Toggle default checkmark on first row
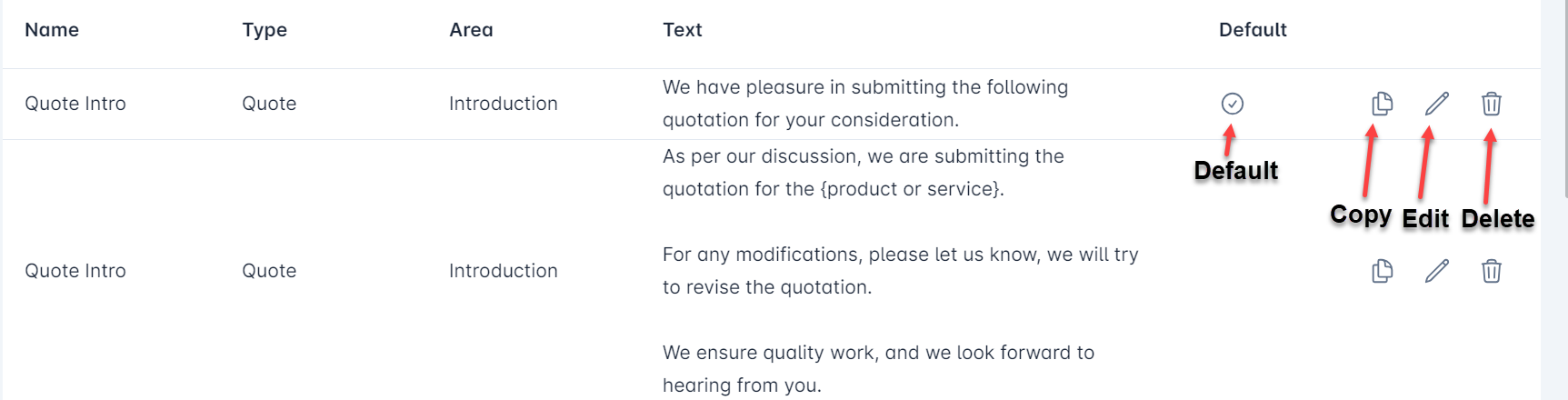Viewport: 1568px width, 400px height. [x=1233, y=104]
